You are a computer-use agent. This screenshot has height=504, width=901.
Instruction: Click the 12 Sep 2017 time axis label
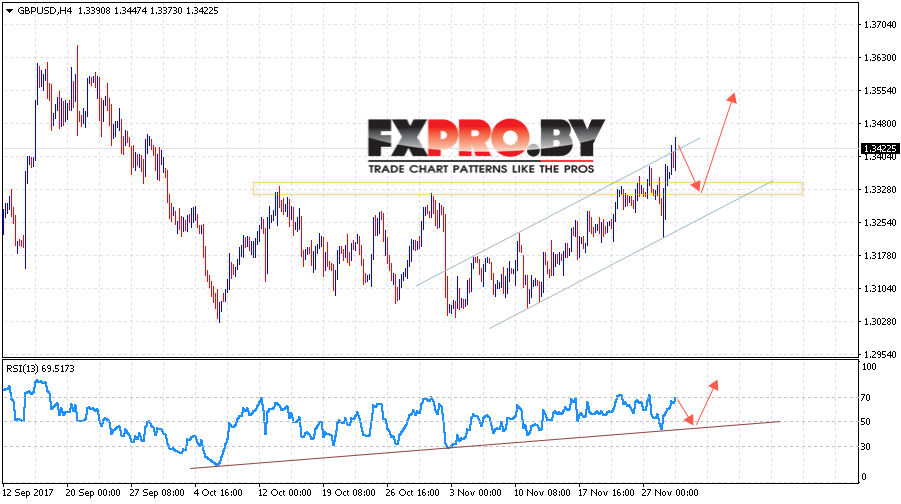tap(28, 493)
